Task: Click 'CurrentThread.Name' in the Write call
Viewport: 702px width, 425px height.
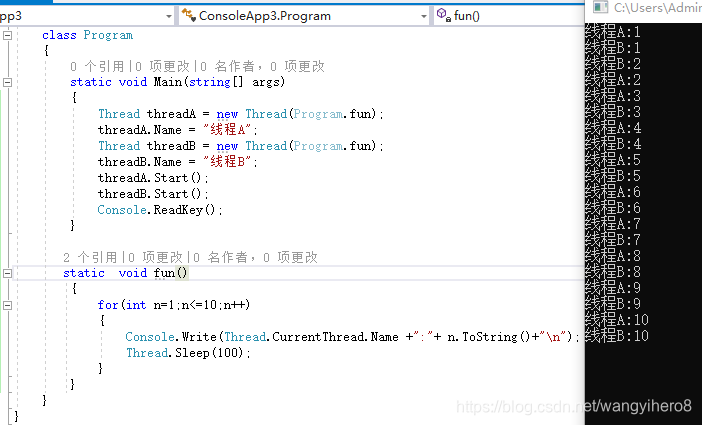Action: click(x=335, y=337)
